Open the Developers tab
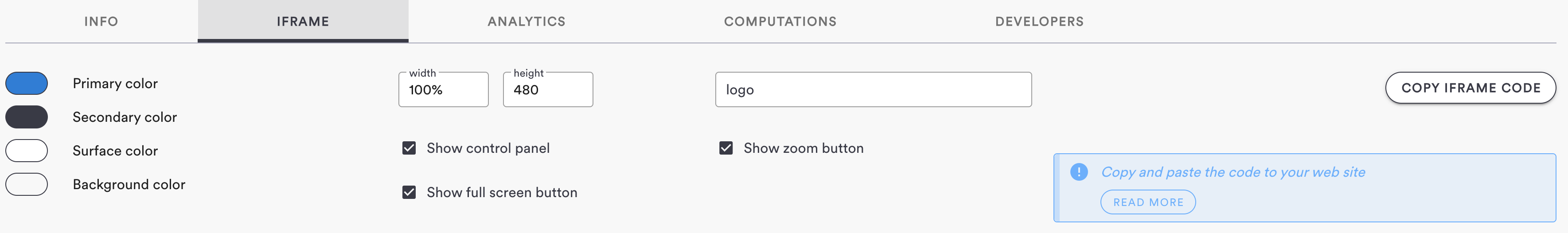Image resolution: width=1568 pixels, height=233 pixels. pyautogui.click(x=1039, y=21)
